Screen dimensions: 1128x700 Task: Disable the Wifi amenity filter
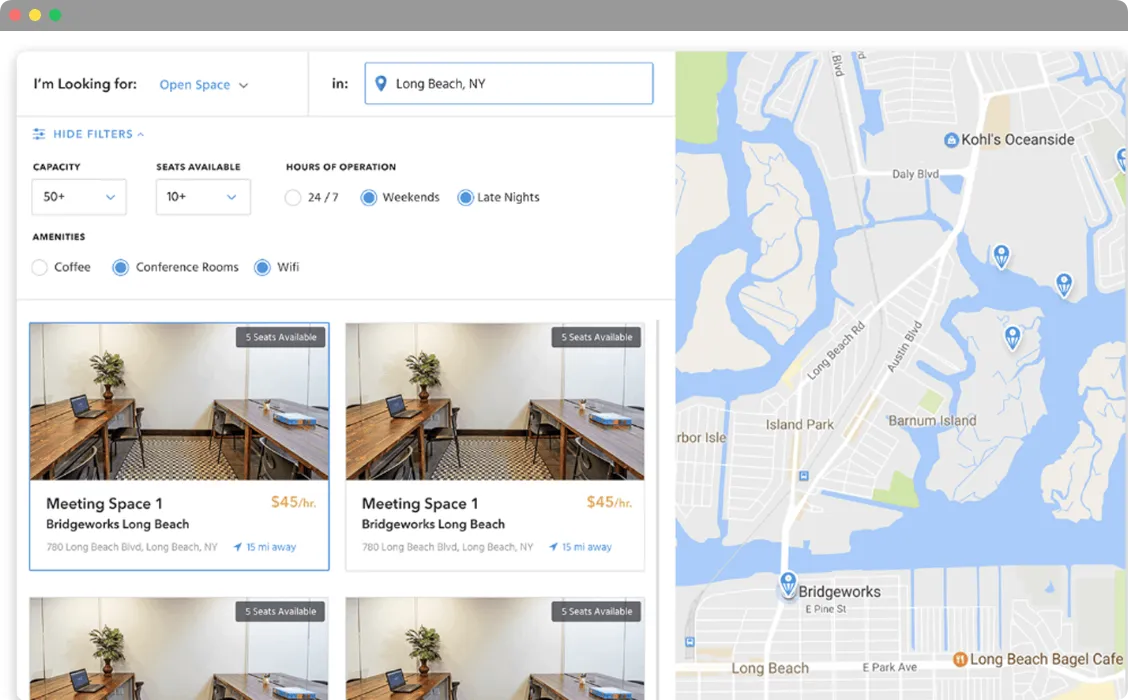(x=263, y=268)
